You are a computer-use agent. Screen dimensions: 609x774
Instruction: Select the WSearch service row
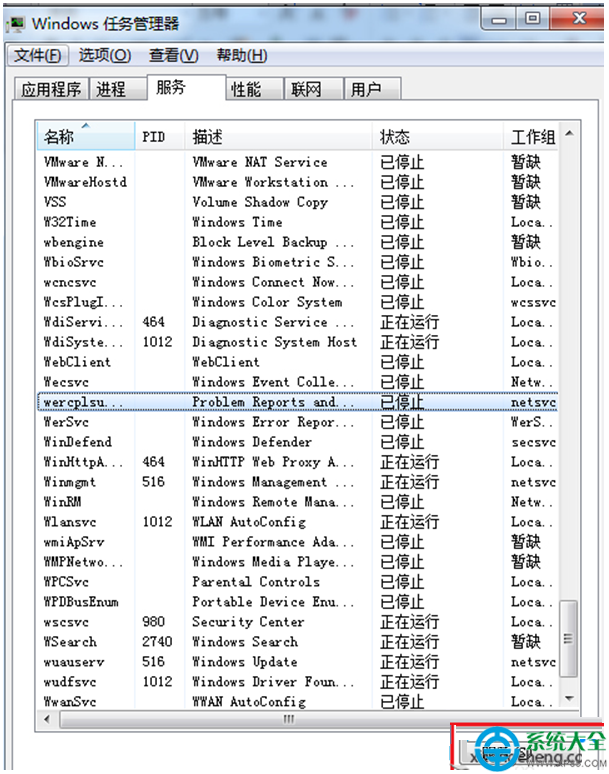point(298,642)
